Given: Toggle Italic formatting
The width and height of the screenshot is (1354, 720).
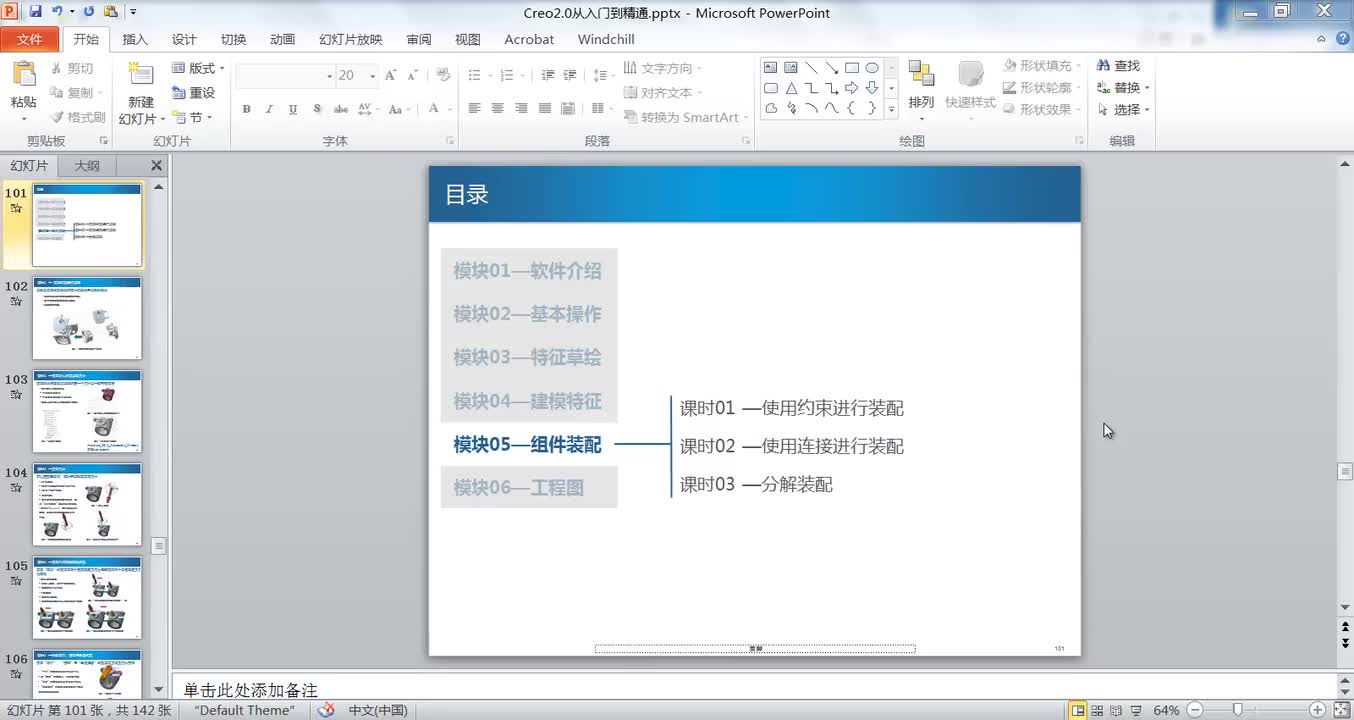Looking at the screenshot, I should (269, 109).
